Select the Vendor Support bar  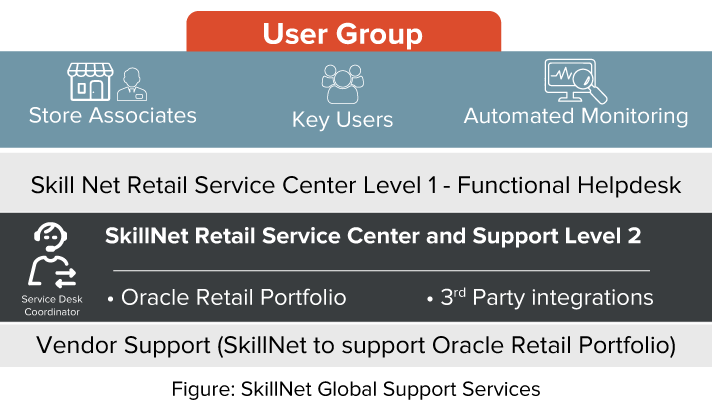(356, 345)
